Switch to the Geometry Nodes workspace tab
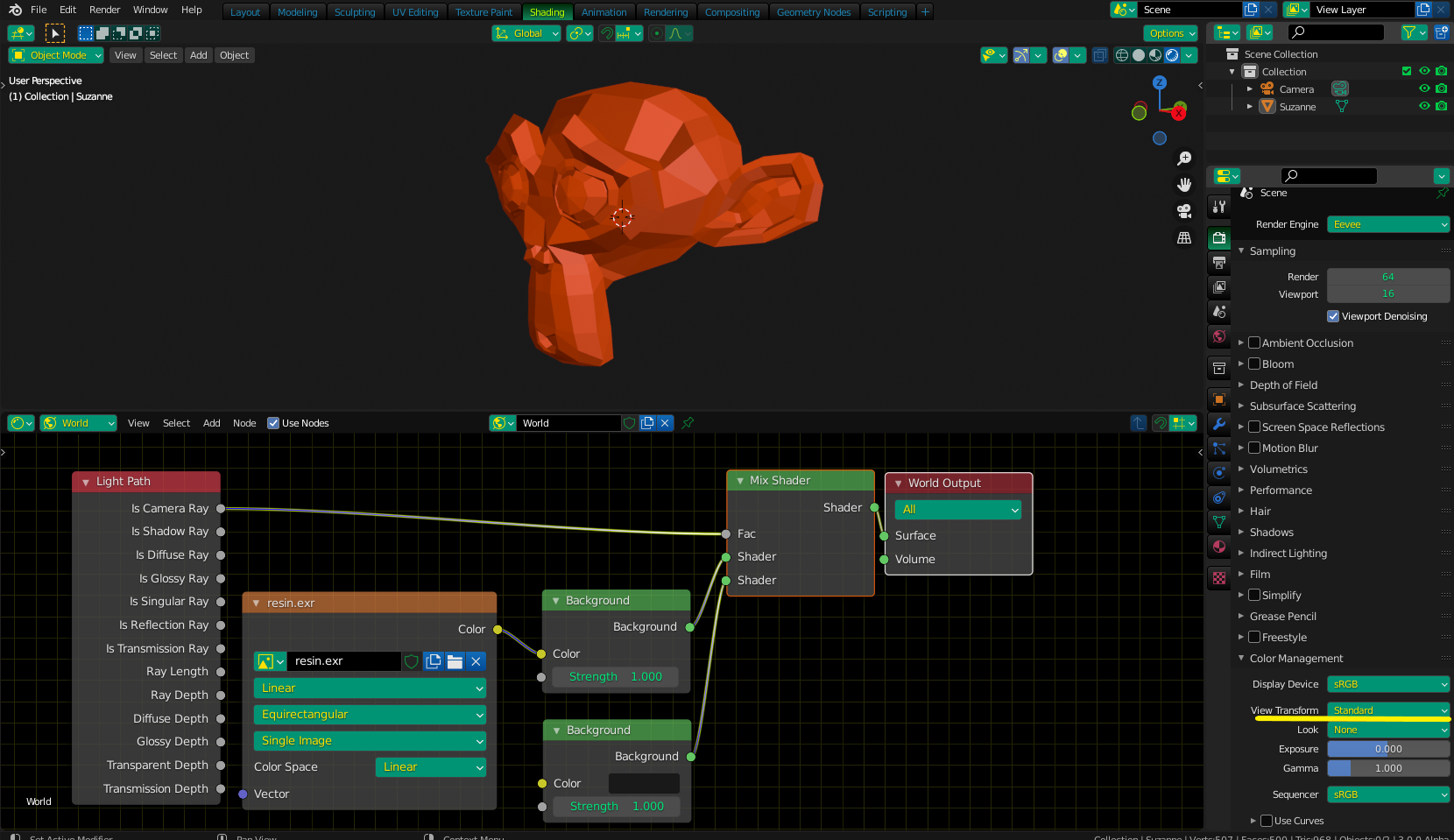The height and width of the screenshot is (840, 1454). pos(814,12)
